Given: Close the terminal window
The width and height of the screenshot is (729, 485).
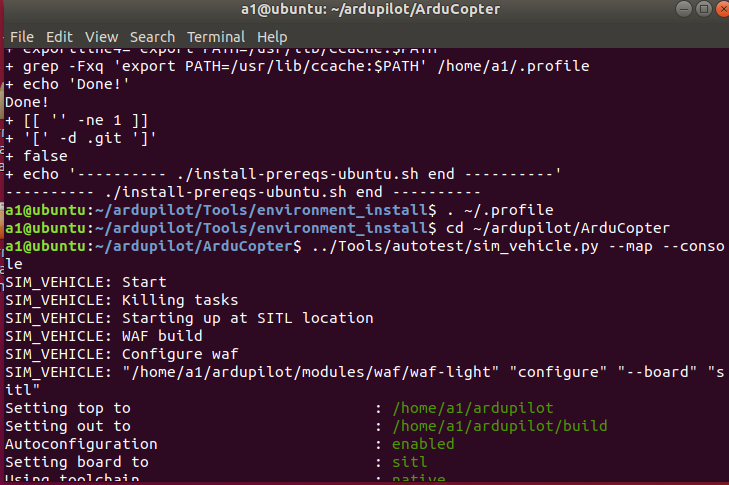Looking at the screenshot, I should click(723, 9).
